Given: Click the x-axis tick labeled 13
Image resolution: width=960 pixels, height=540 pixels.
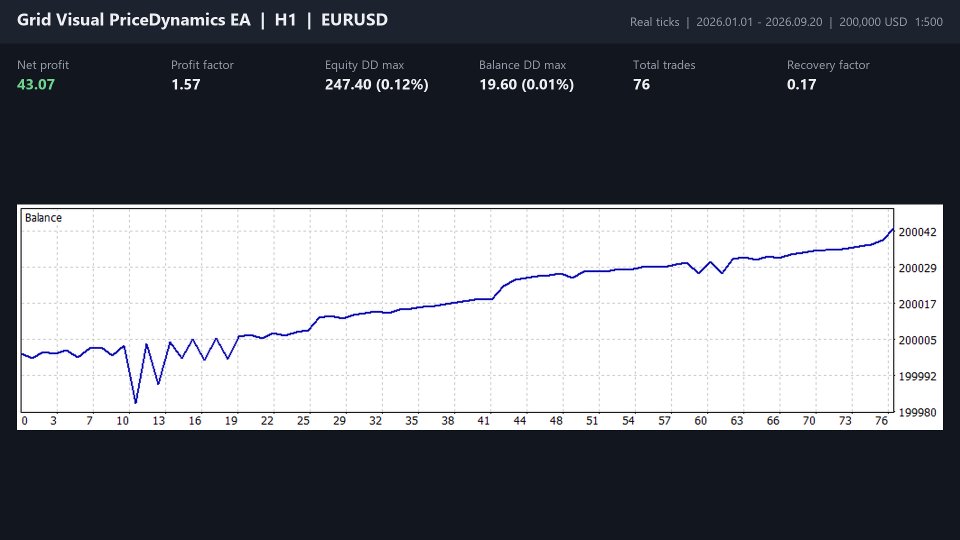Looking at the screenshot, I should click(159, 421).
